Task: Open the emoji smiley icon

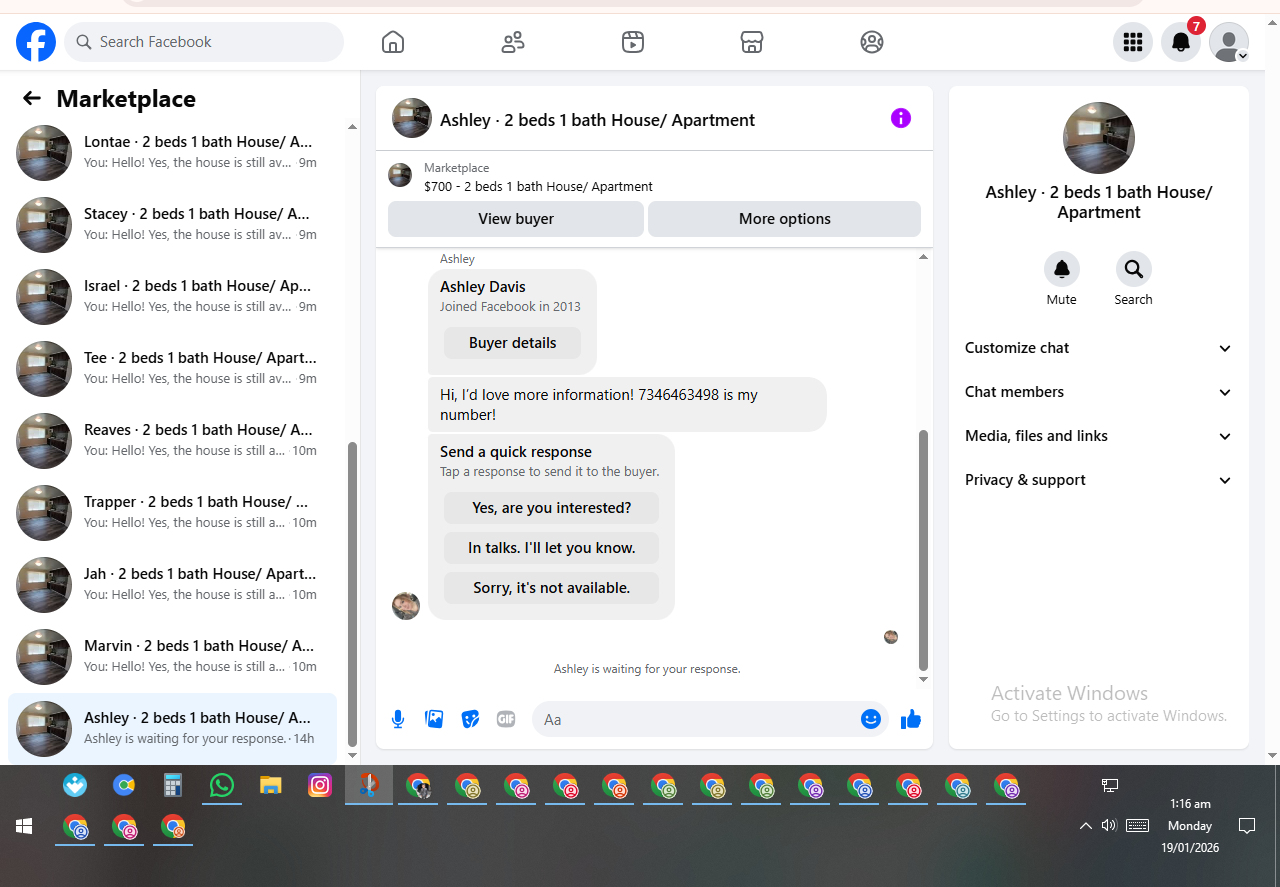Action: (871, 719)
